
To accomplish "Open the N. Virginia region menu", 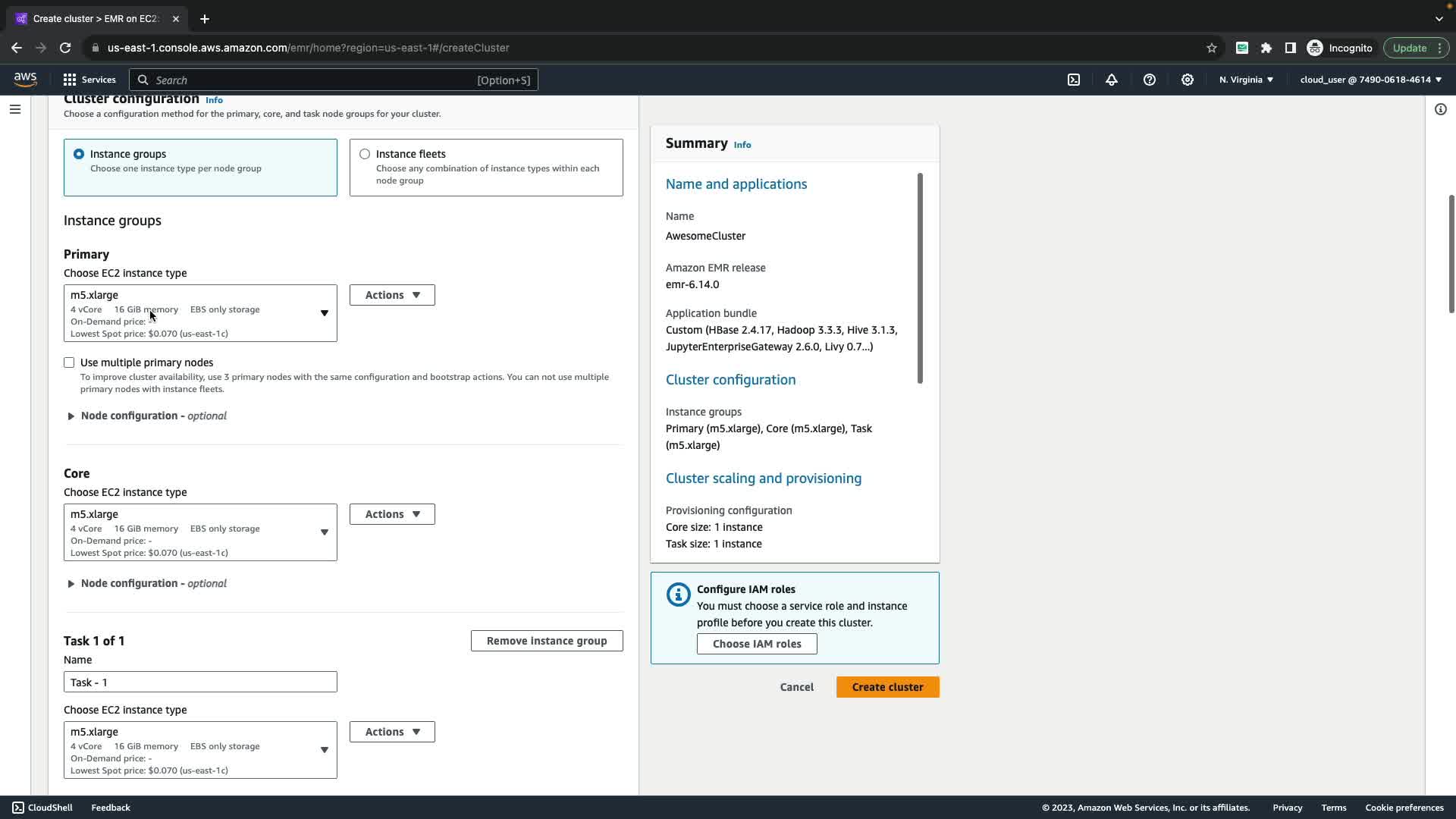I will [x=1246, y=80].
